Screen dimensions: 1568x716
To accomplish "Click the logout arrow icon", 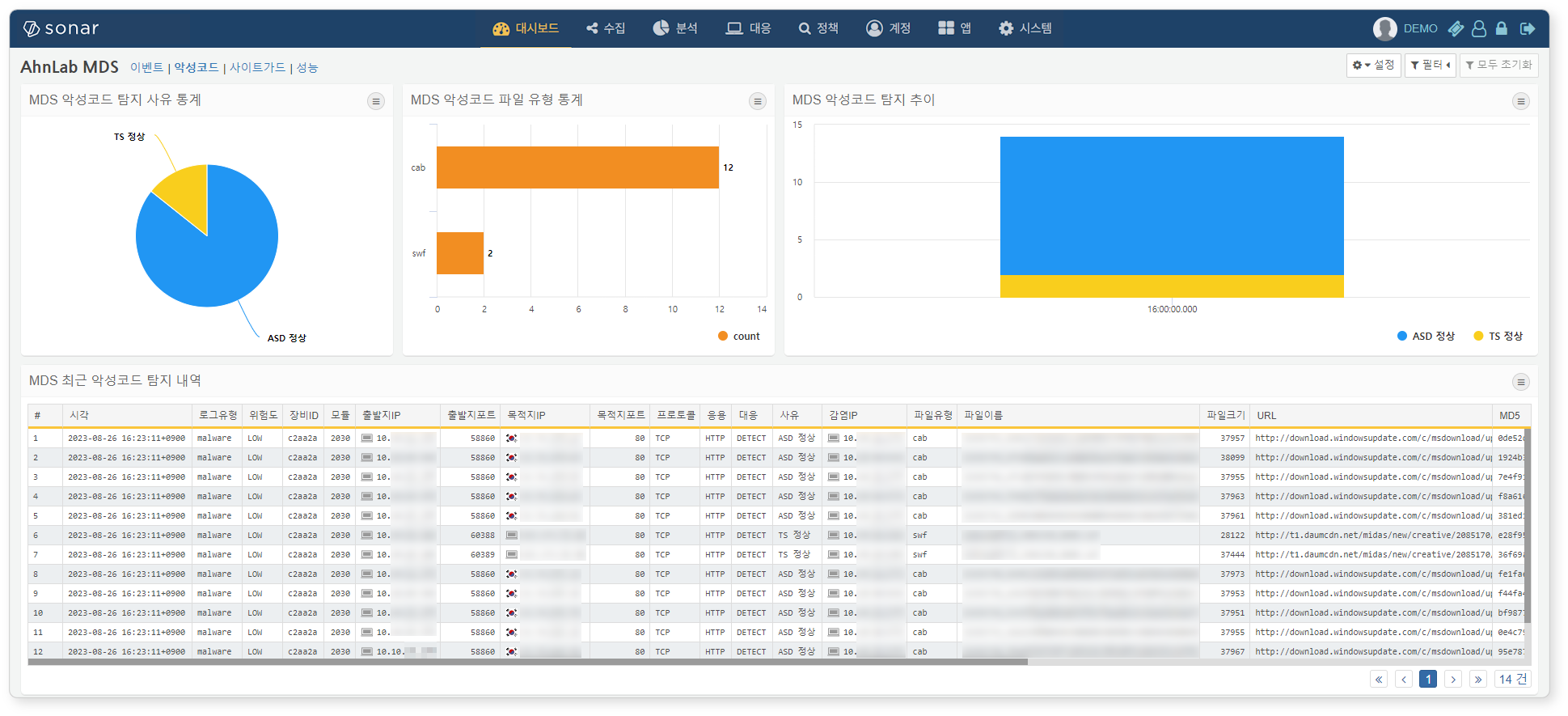I will tap(1528, 28).
